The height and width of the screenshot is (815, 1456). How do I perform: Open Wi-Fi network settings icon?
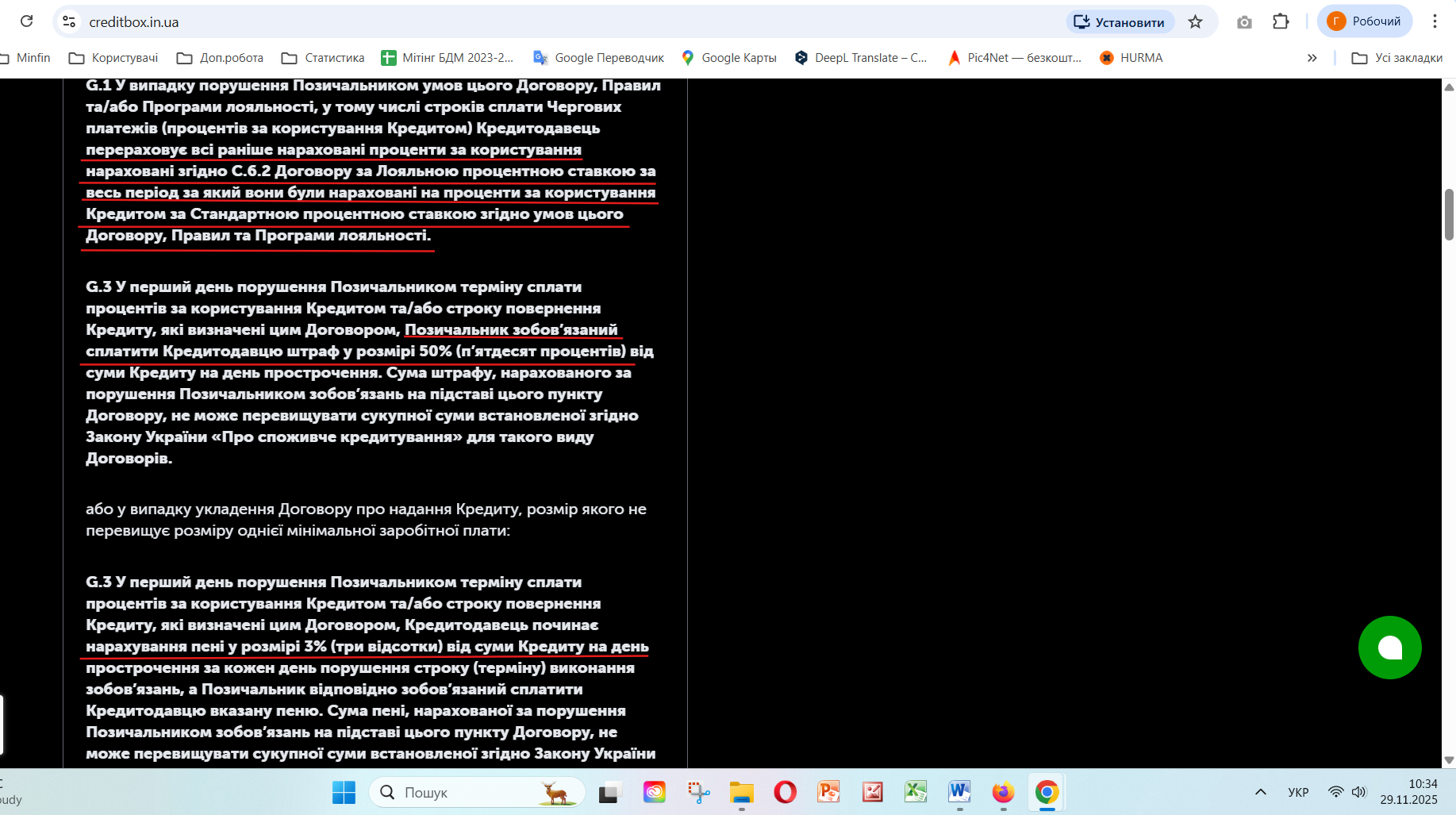[x=1336, y=792]
